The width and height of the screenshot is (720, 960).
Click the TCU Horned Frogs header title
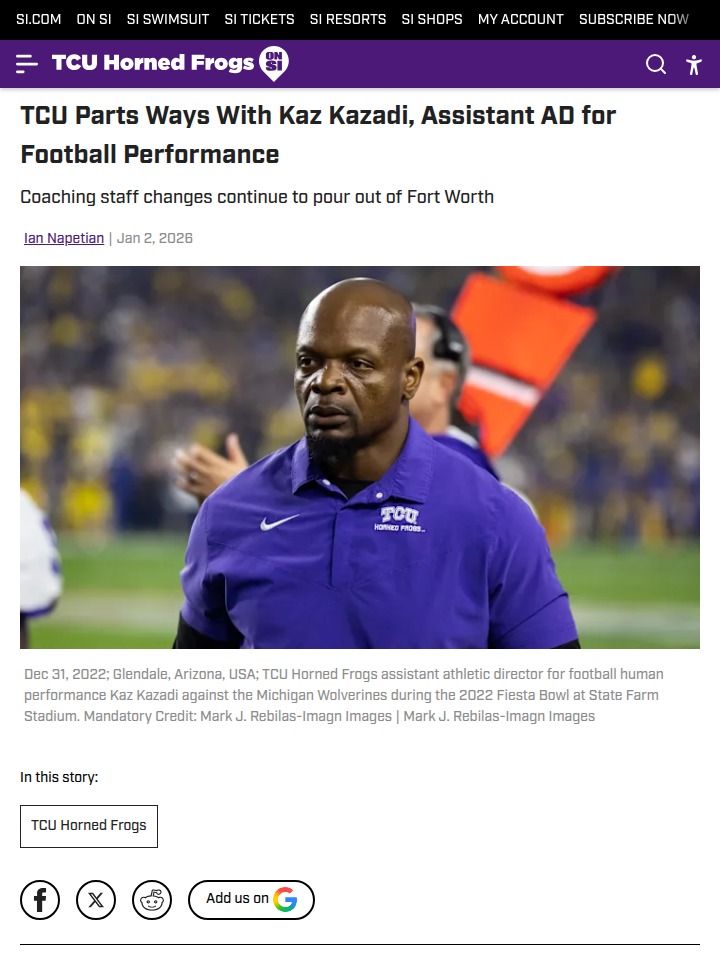pyautogui.click(x=153, y=63)
